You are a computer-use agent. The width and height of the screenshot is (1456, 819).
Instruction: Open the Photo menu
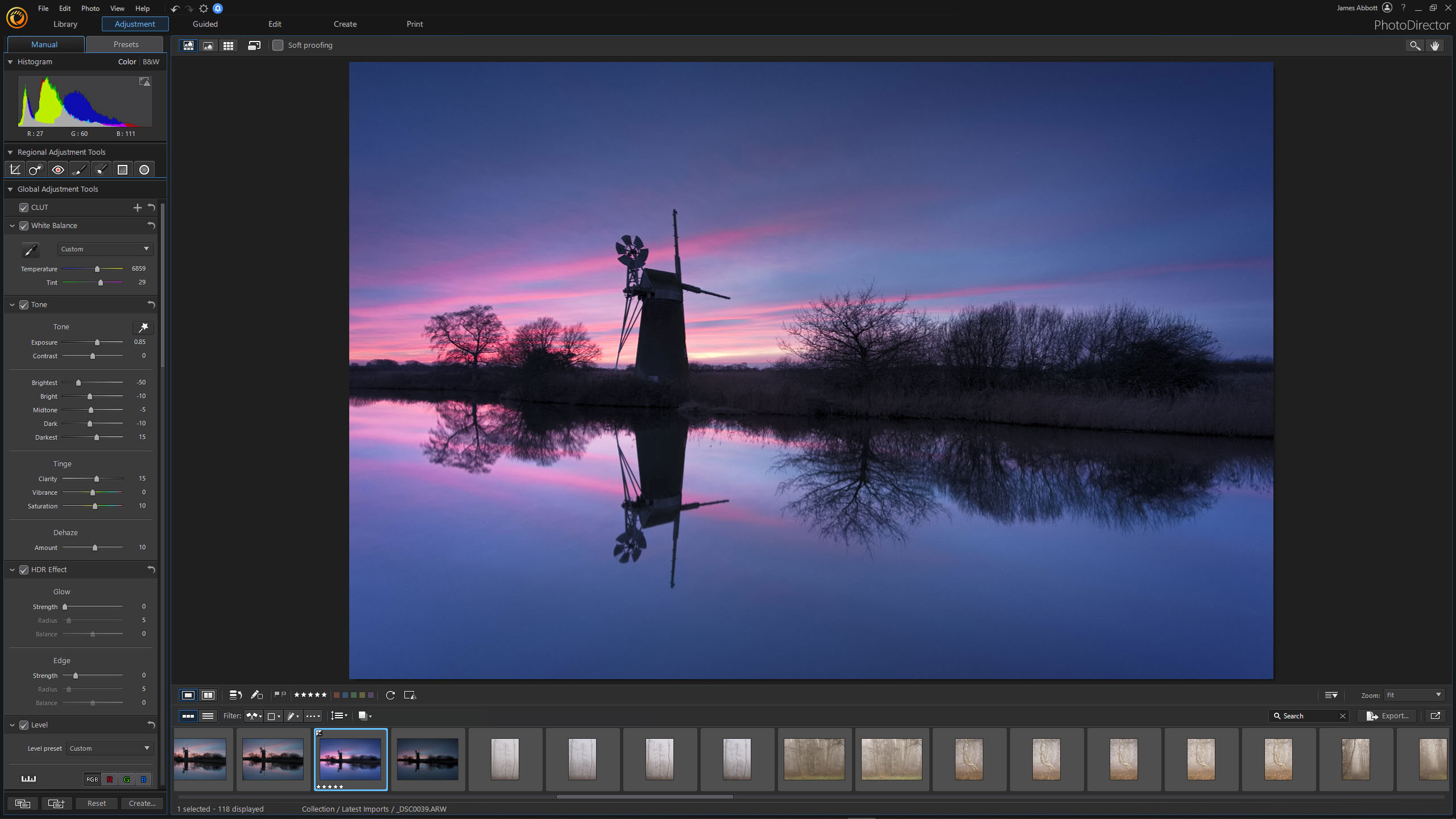(x=90, y=8)
